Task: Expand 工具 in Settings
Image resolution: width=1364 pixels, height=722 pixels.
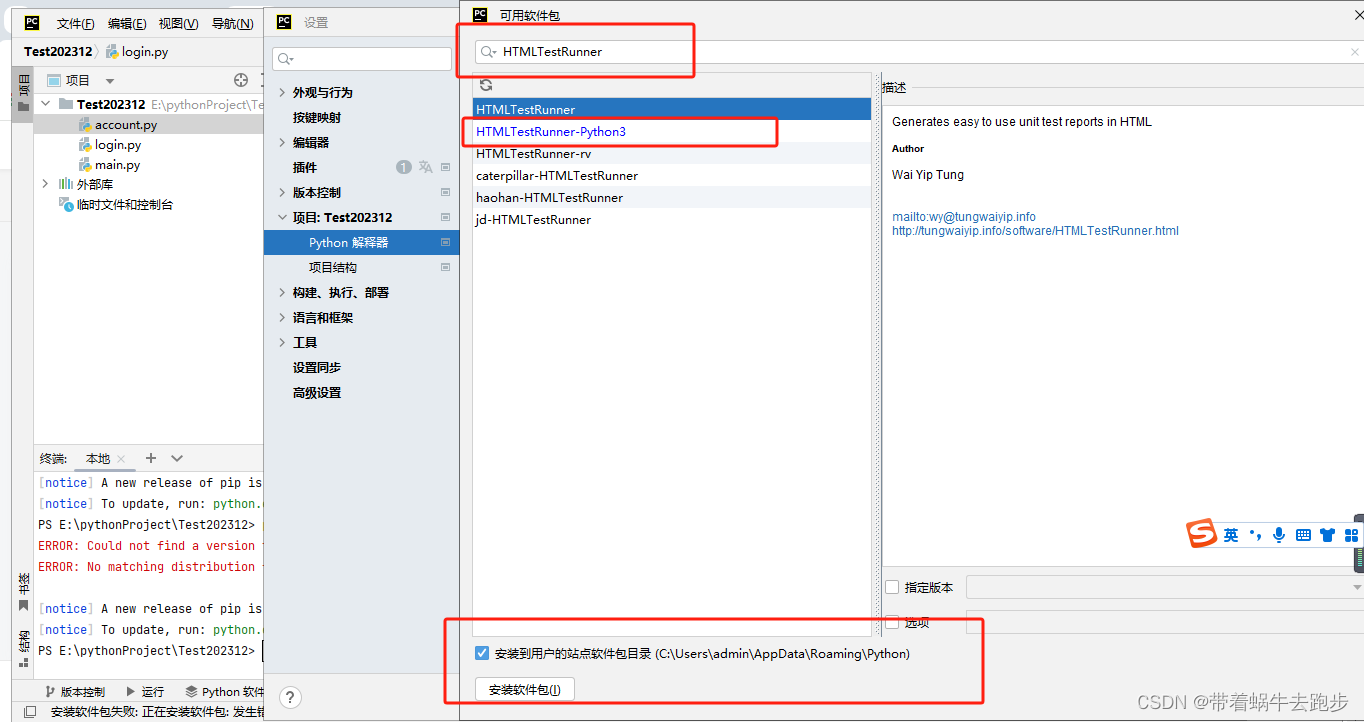Action: 282,342
